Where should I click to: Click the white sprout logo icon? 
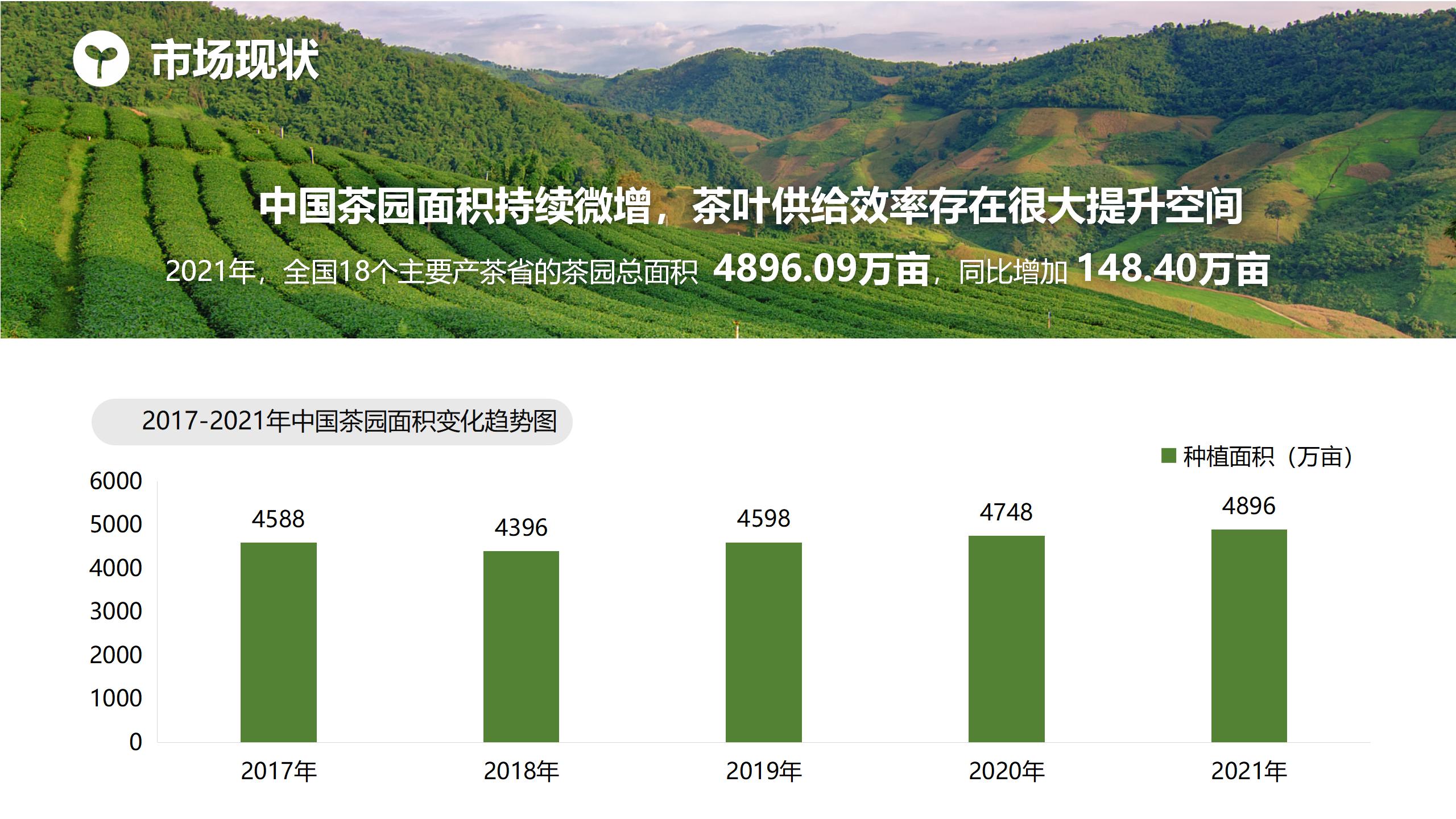point(101,59)
